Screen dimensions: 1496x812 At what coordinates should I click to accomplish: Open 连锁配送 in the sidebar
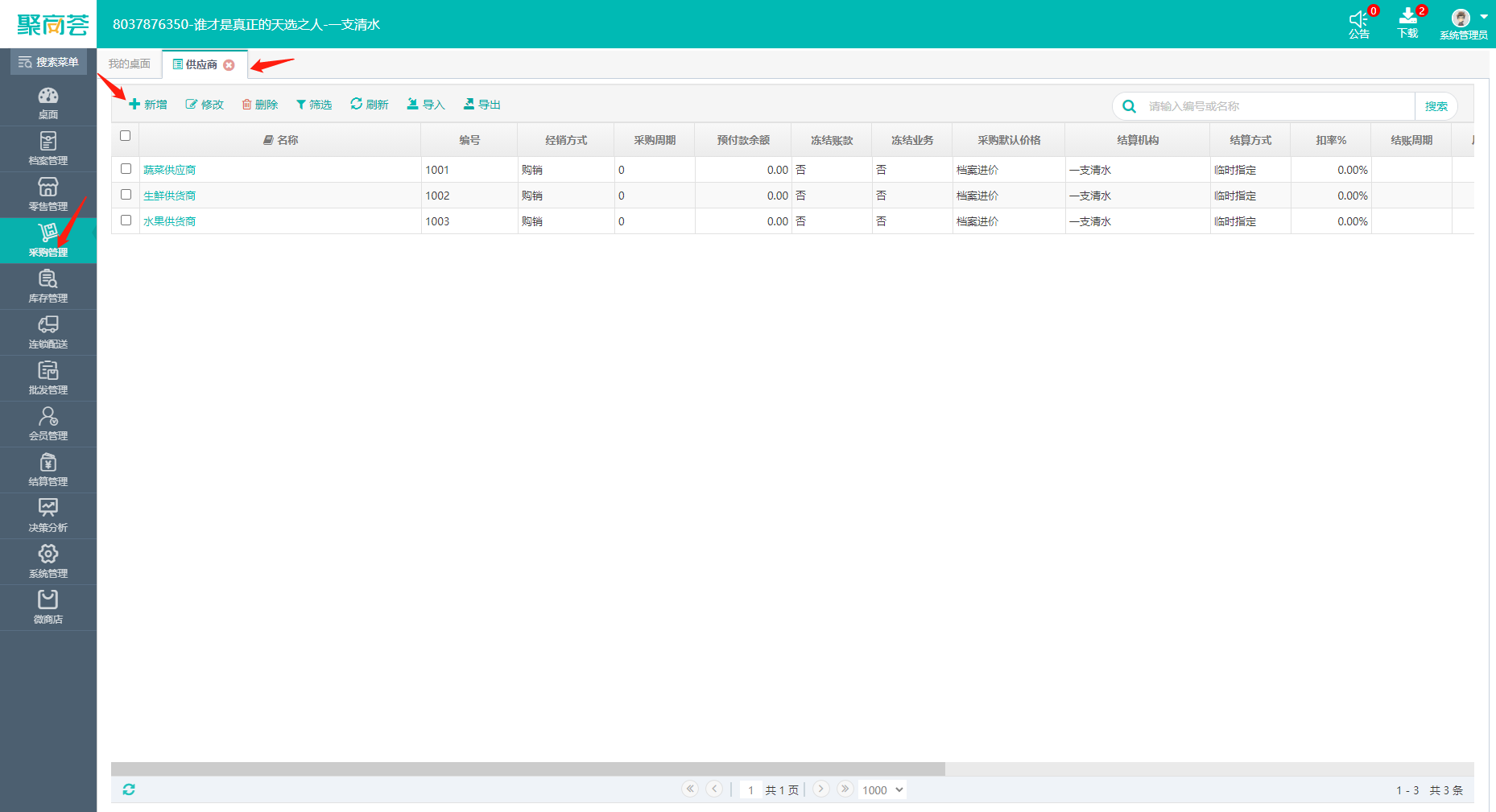(48, 332)
